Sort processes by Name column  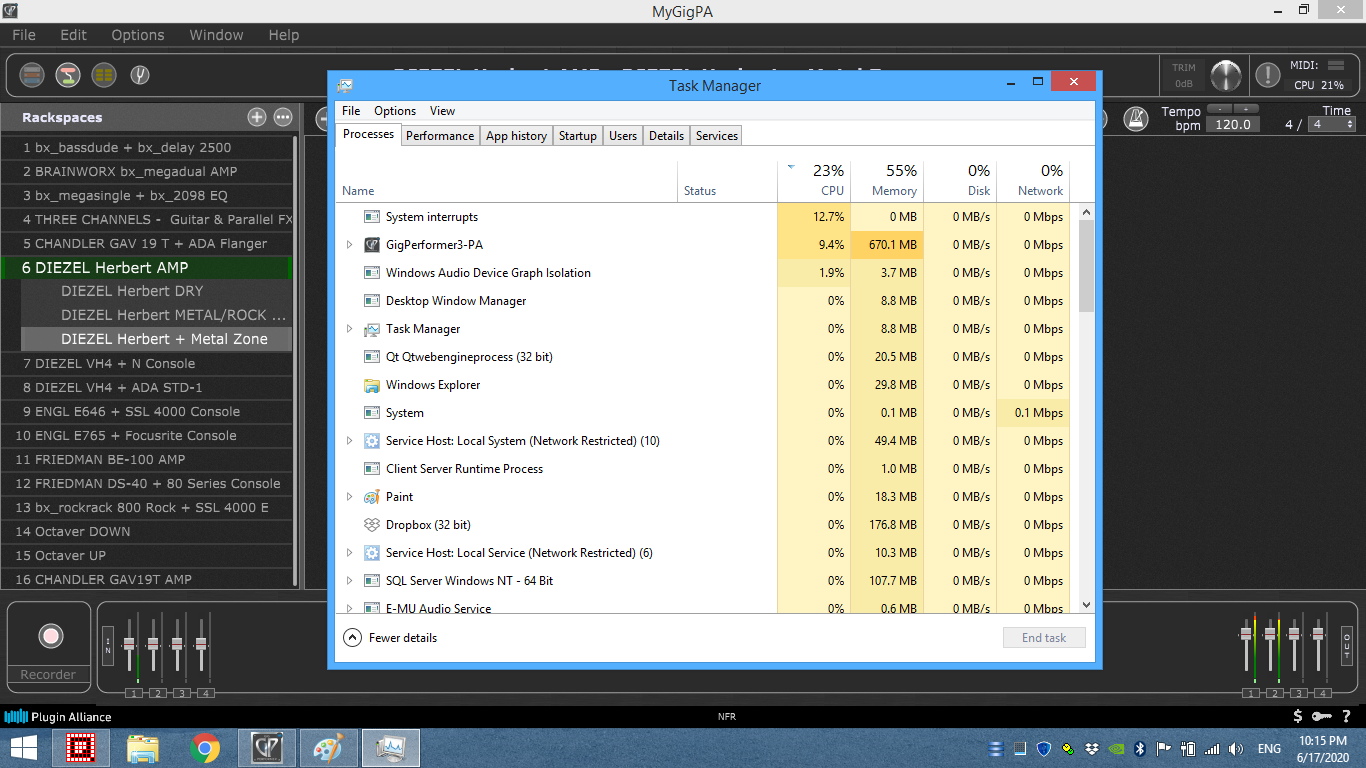point(507,181)
